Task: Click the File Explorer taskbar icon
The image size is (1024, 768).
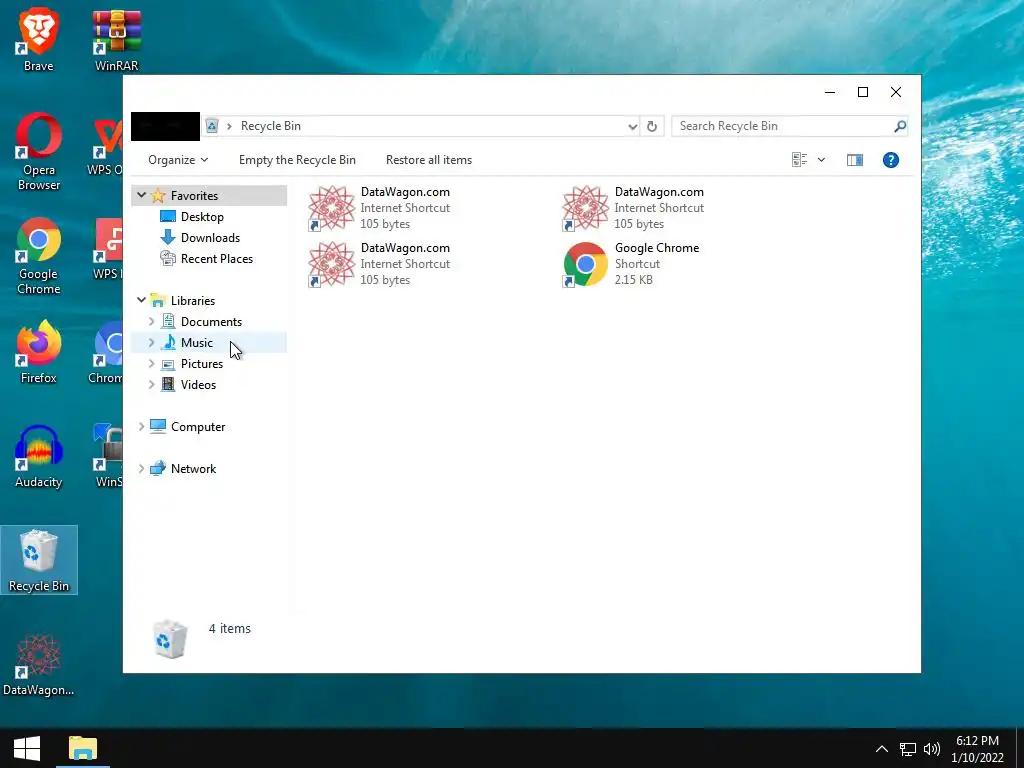Action: (83, 748)
